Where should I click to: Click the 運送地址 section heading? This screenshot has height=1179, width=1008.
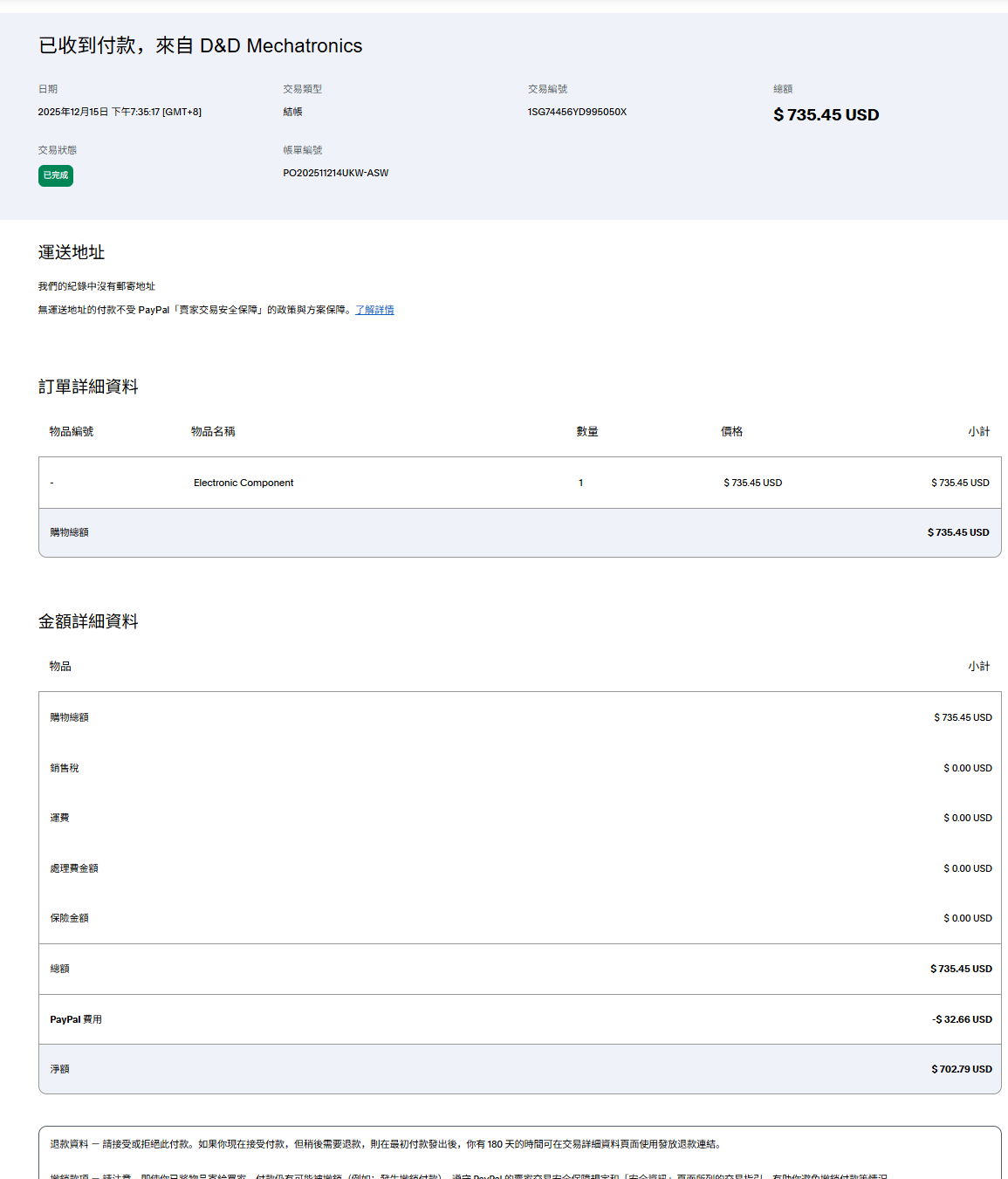72,252
